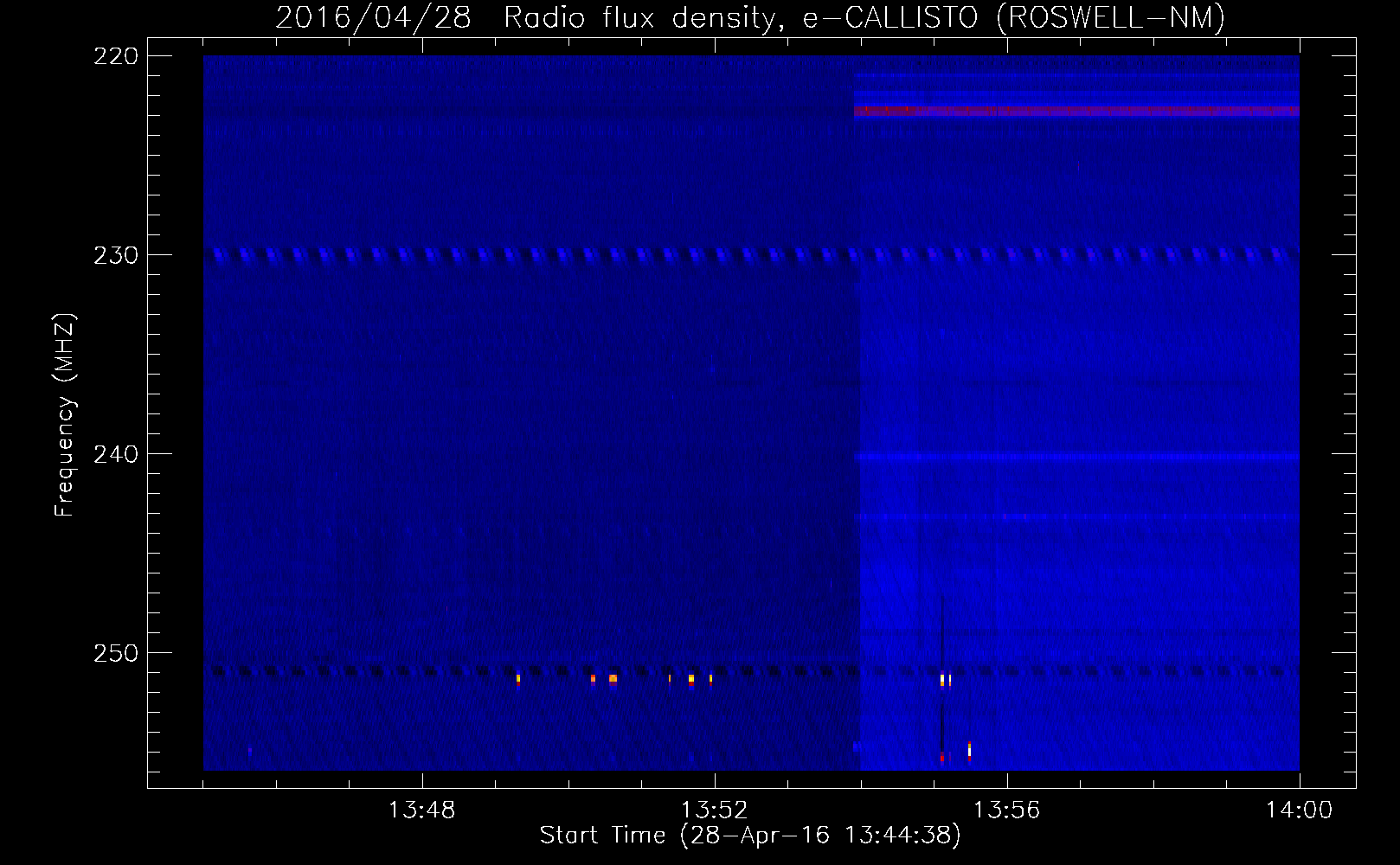Select the frequency axis label 230

click(116, 255)
